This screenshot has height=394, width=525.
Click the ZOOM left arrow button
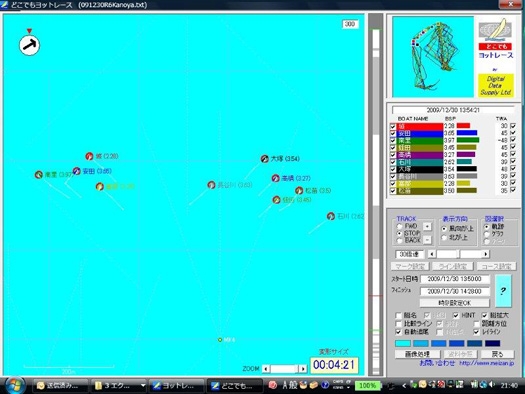(266, 369)
